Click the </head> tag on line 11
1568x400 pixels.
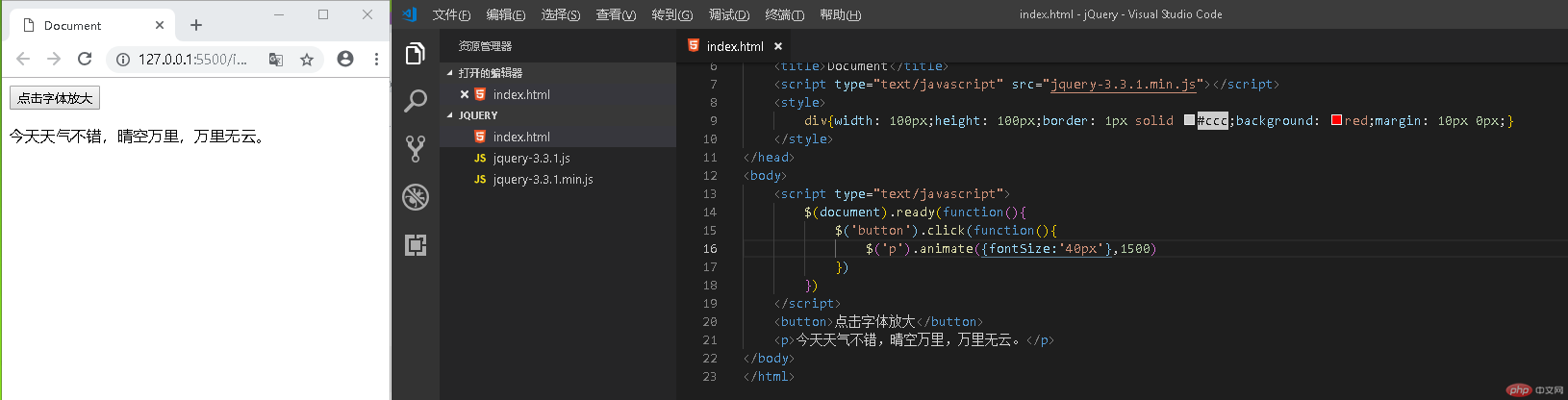[770, 158]
